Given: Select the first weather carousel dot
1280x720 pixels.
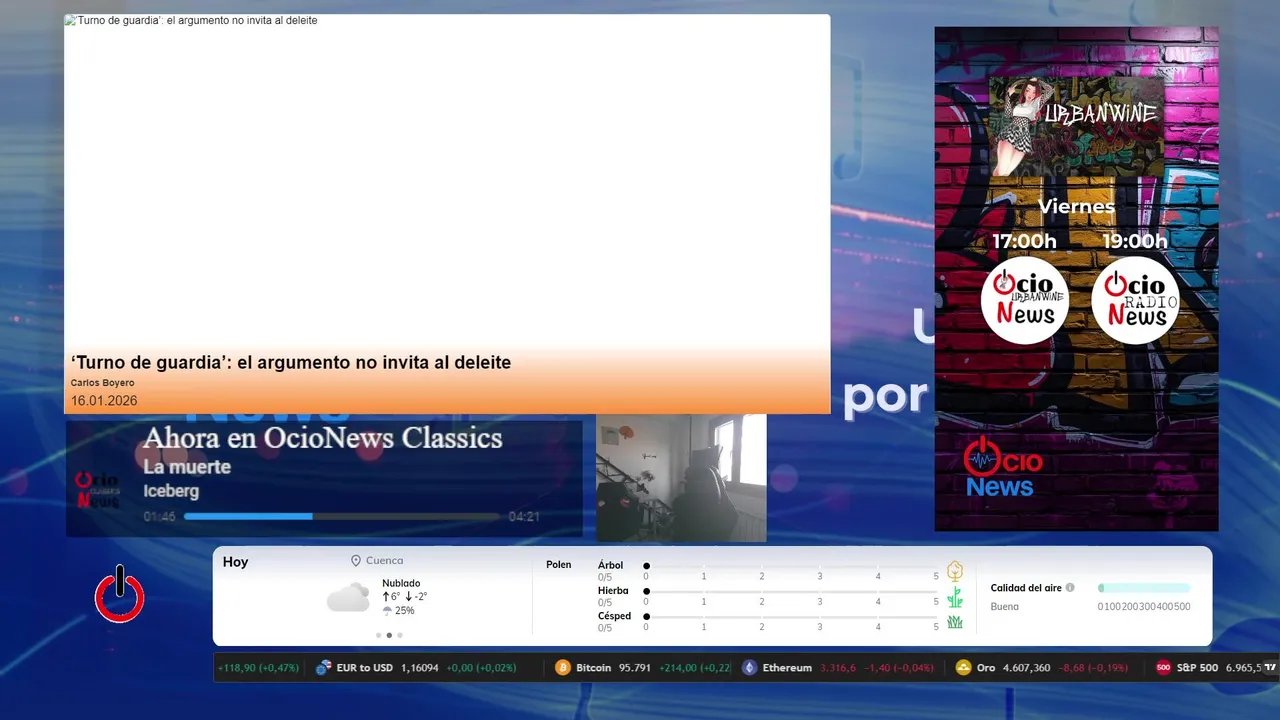Looking at the screenshot, I should tap(378, 635).
